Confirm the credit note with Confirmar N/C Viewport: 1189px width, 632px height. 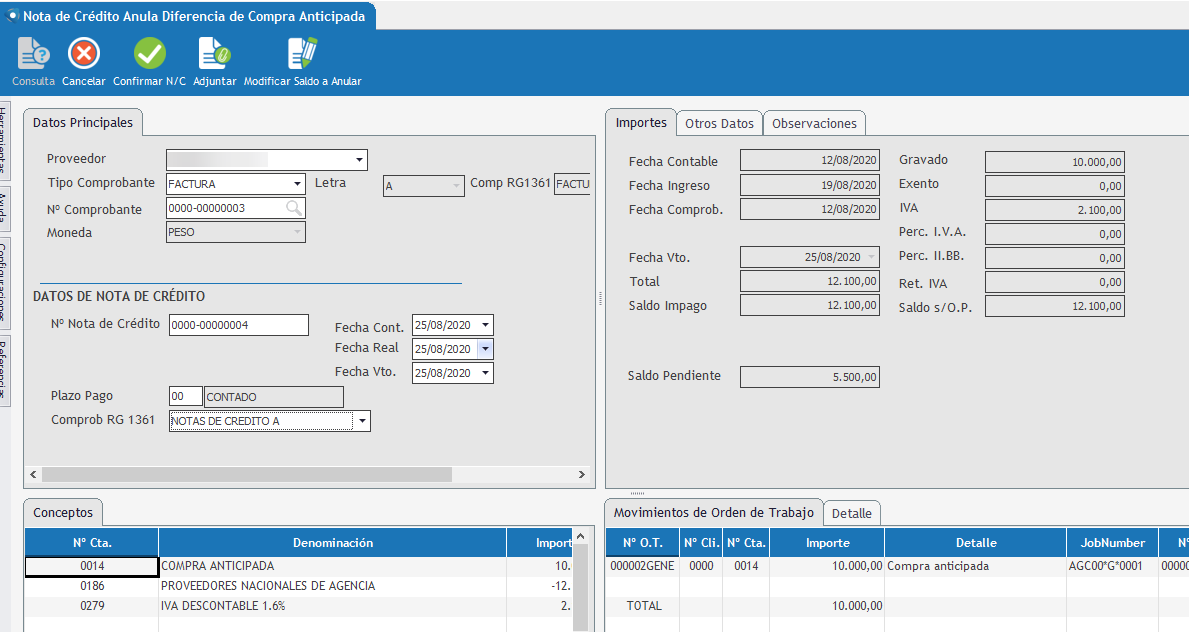(x=150, y=55)
